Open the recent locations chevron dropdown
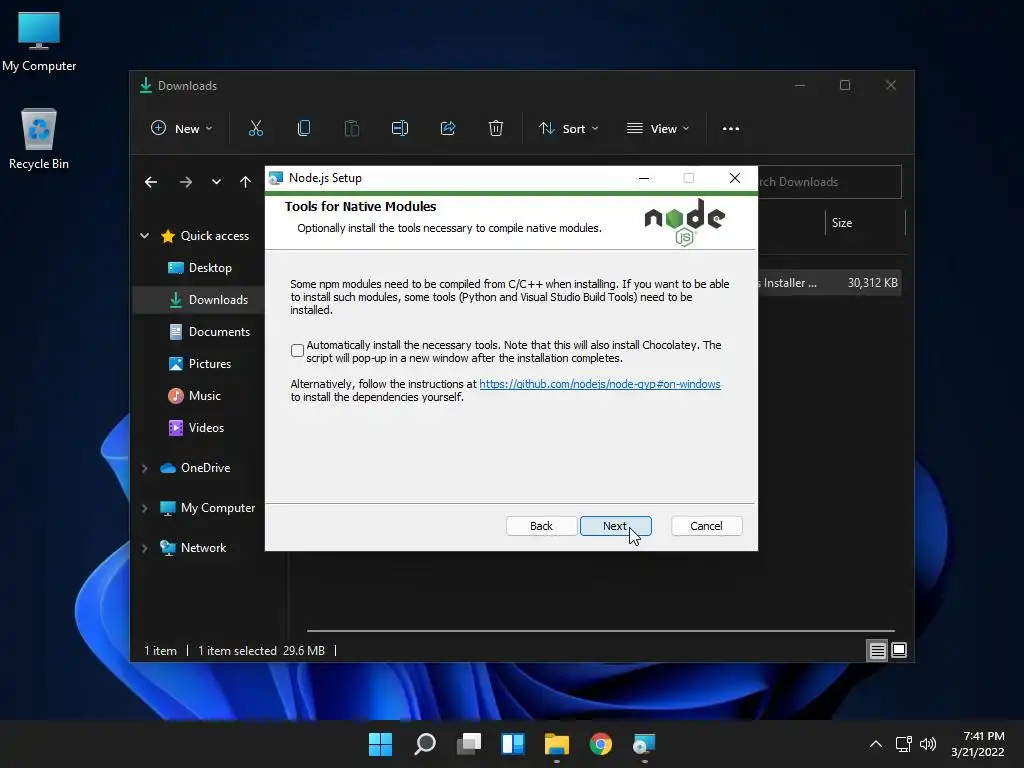The image size is (1024, 768). tap(216, 182)
